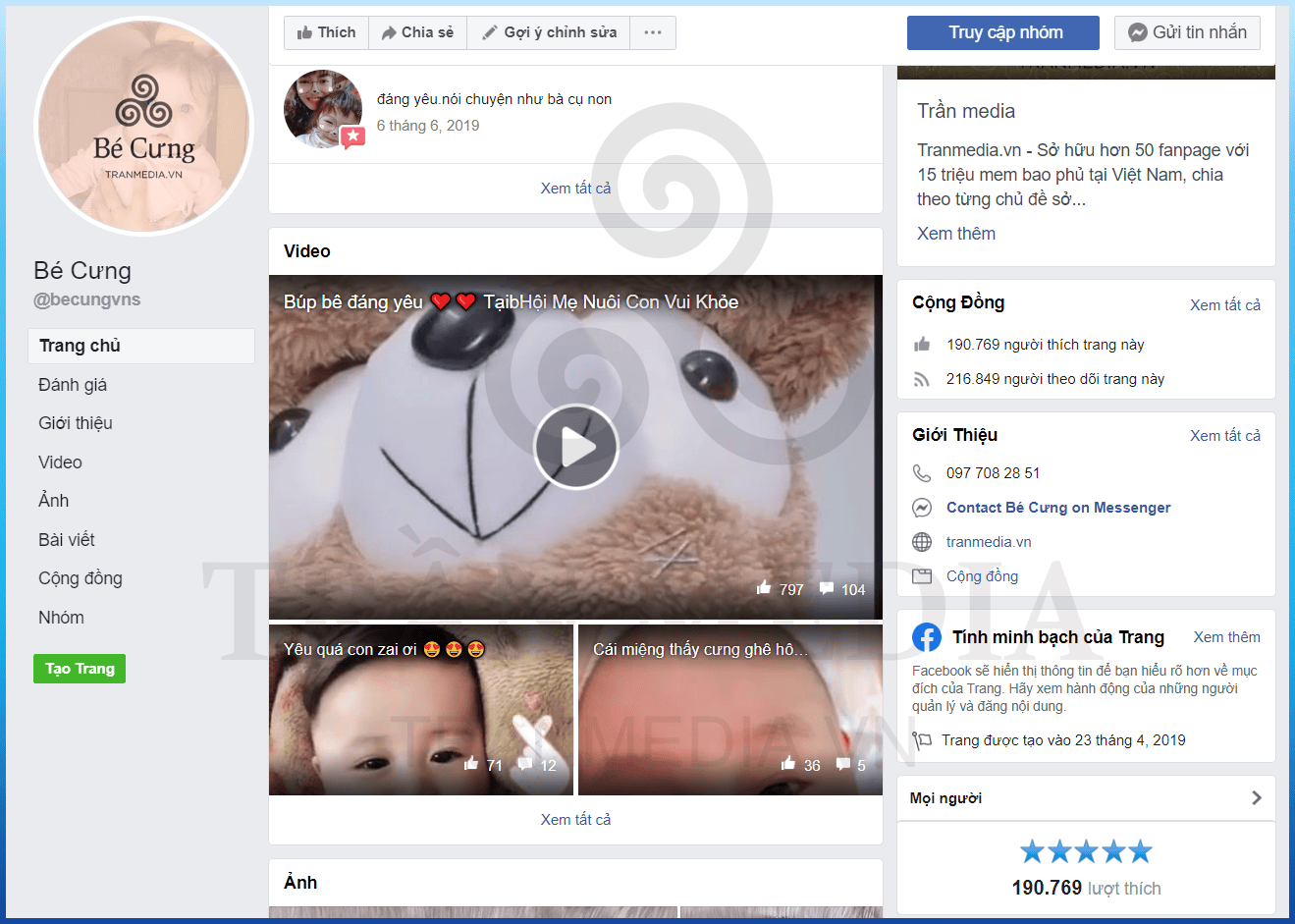This screenshot has width=1295, height=924.
Task: Click the Messenger icon beside Contact Bé Cưng
Action: point(922,508)
